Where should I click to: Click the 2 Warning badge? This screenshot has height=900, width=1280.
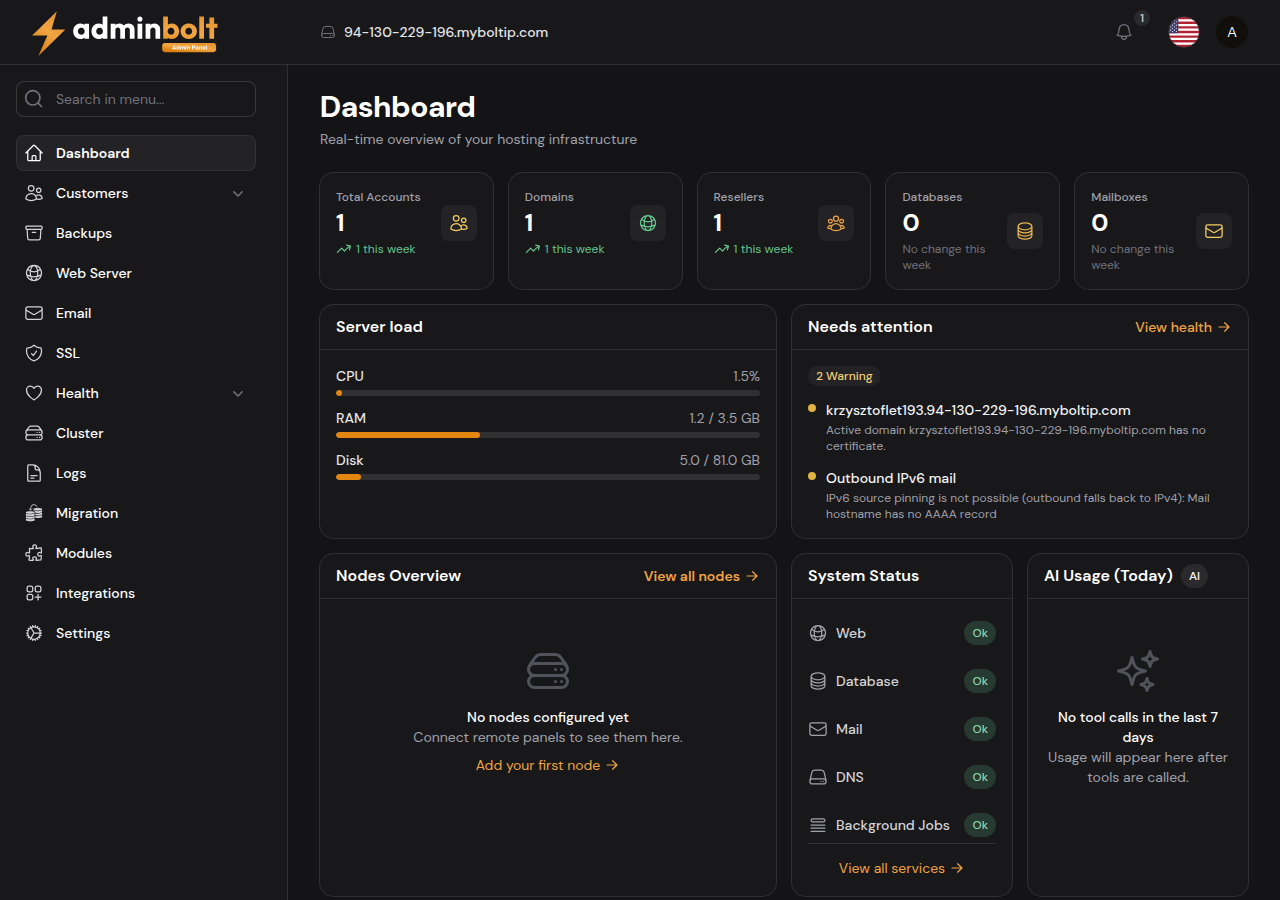[844, 376]
